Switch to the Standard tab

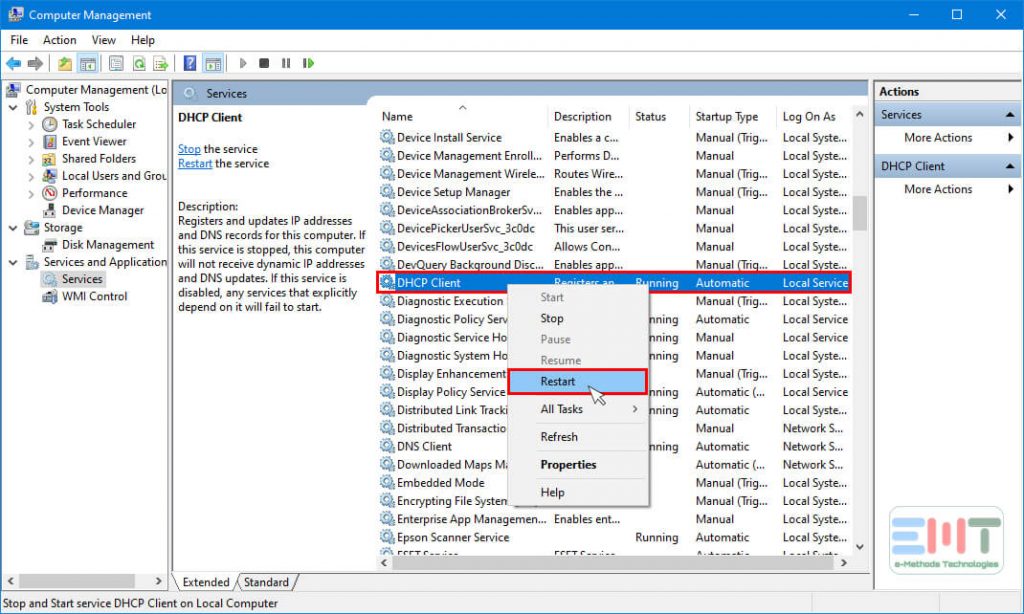(x=266, y=582)
